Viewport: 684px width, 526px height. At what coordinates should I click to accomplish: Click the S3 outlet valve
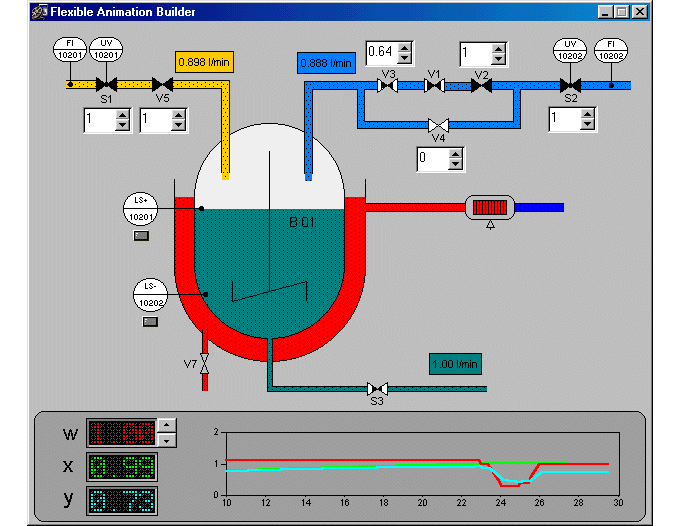[x=377, y=388]
